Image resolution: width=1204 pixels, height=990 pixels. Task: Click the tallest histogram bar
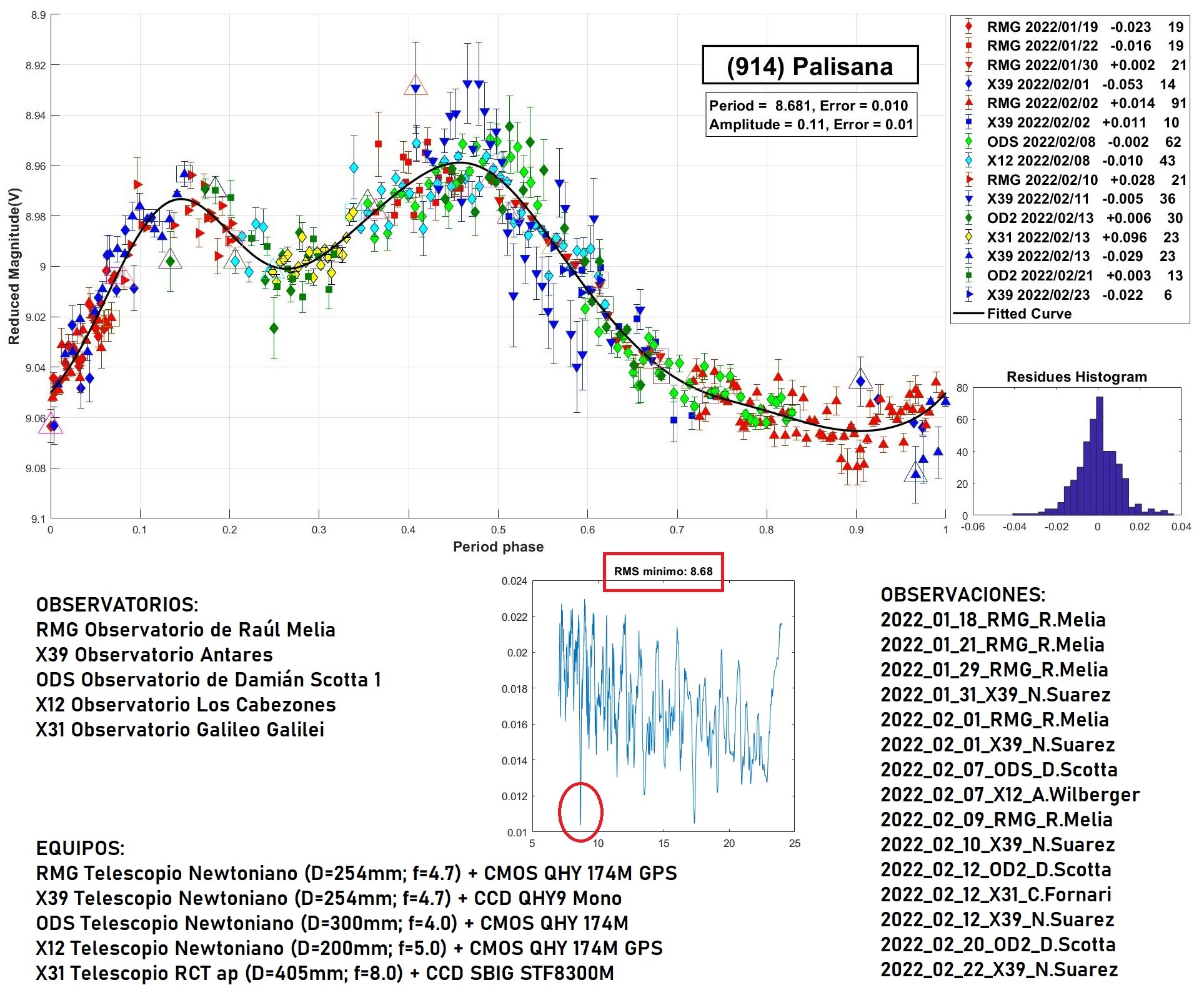1100,456
